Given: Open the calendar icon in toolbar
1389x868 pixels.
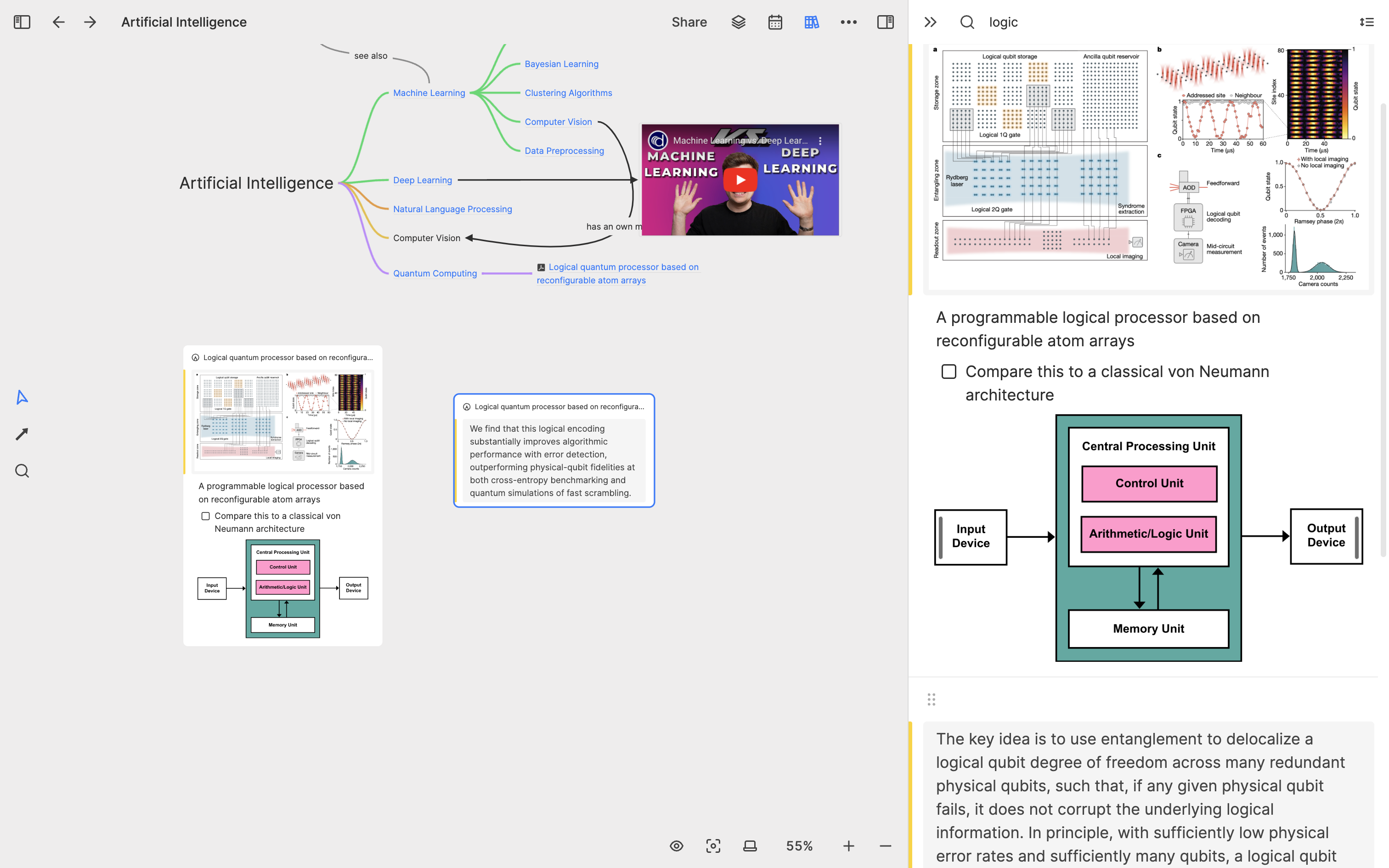Looking at the screenshot, I should 775,22.
